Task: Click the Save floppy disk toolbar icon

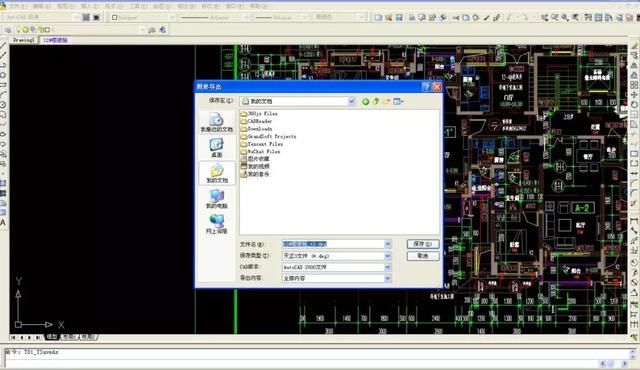Action: pos(399,18)
